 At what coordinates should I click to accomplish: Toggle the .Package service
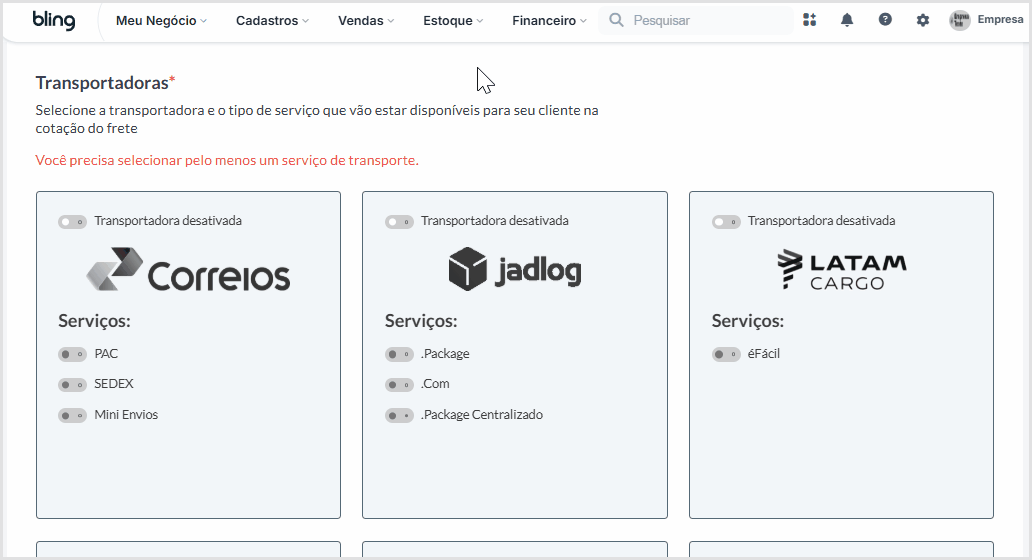pos(399,355)
